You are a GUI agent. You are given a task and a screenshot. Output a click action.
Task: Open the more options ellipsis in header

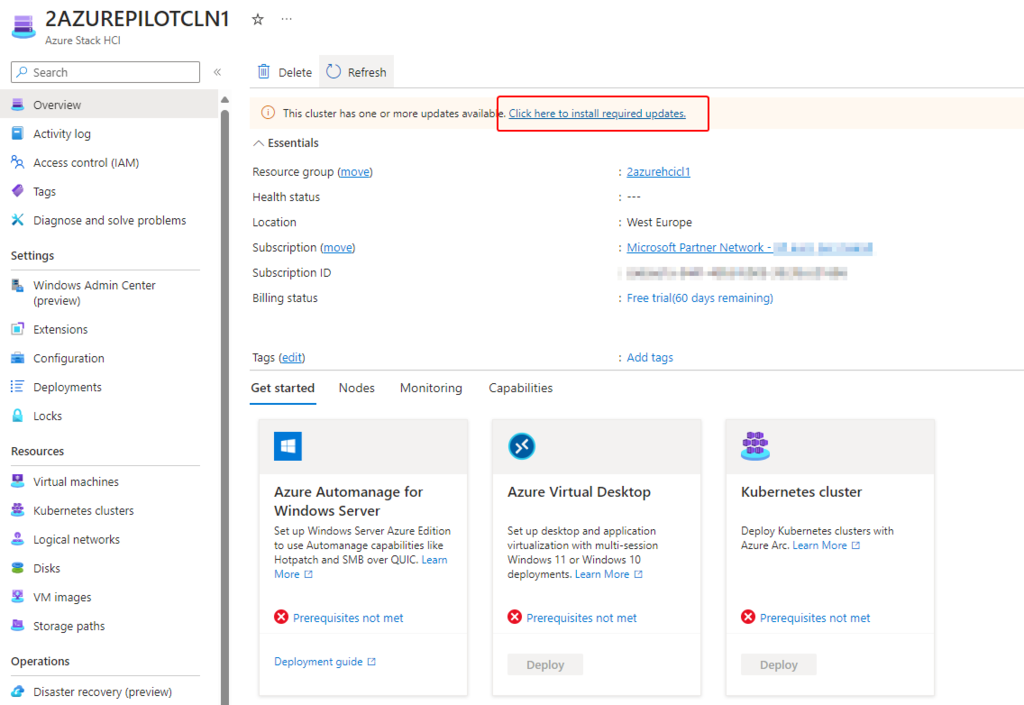287,19
